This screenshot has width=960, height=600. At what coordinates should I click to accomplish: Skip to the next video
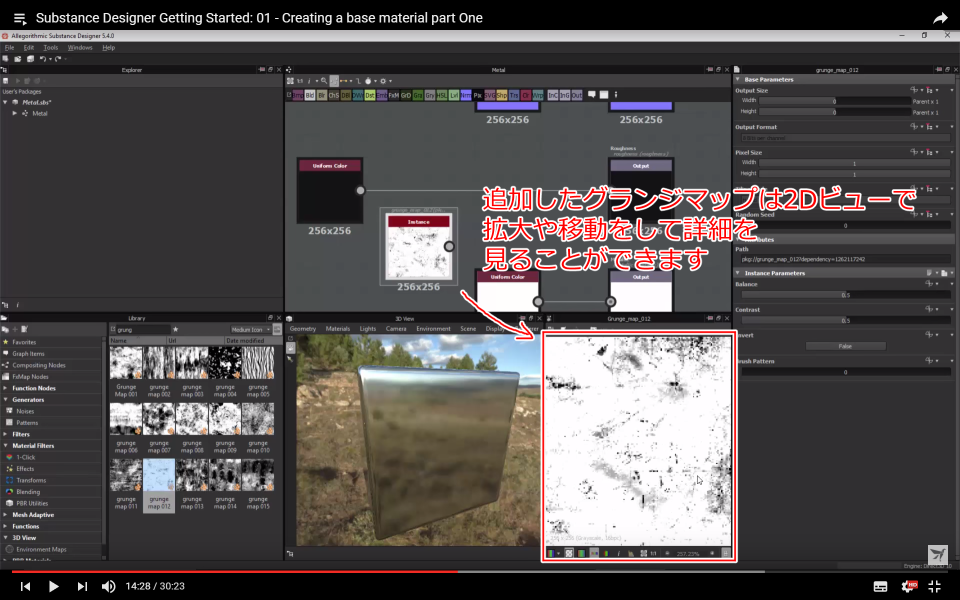click(82, 587)
